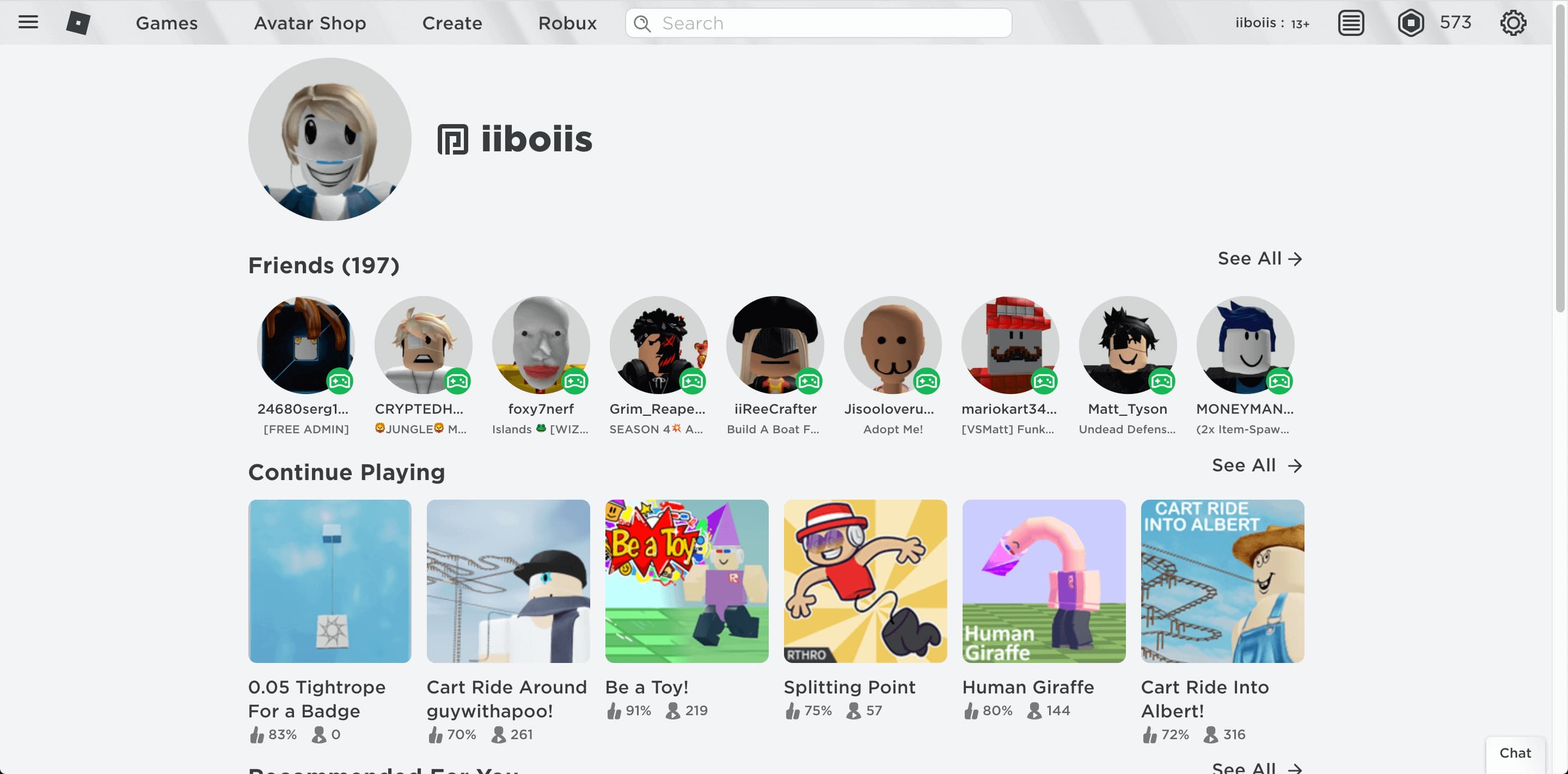
Task: Open the Robux page
Action: [567, 22]
